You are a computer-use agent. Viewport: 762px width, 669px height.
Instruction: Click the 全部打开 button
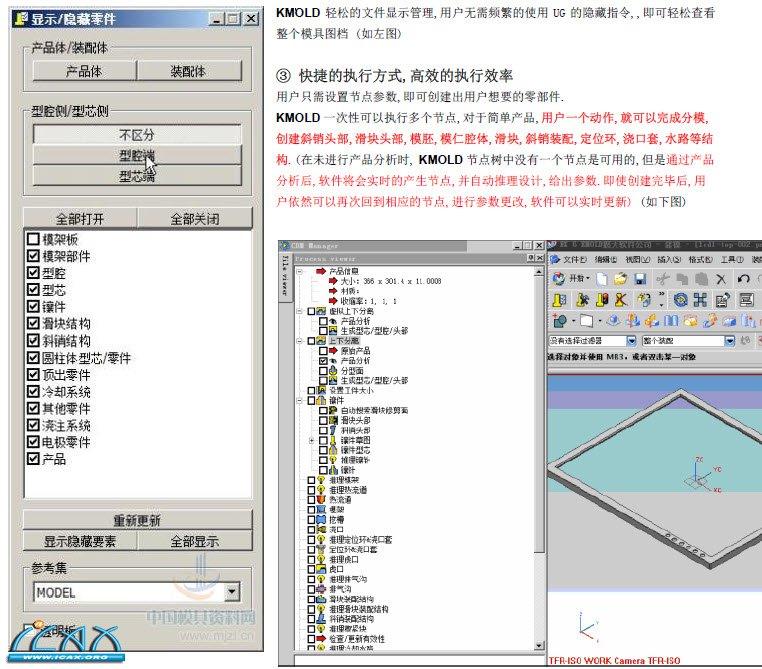[80, 218]
